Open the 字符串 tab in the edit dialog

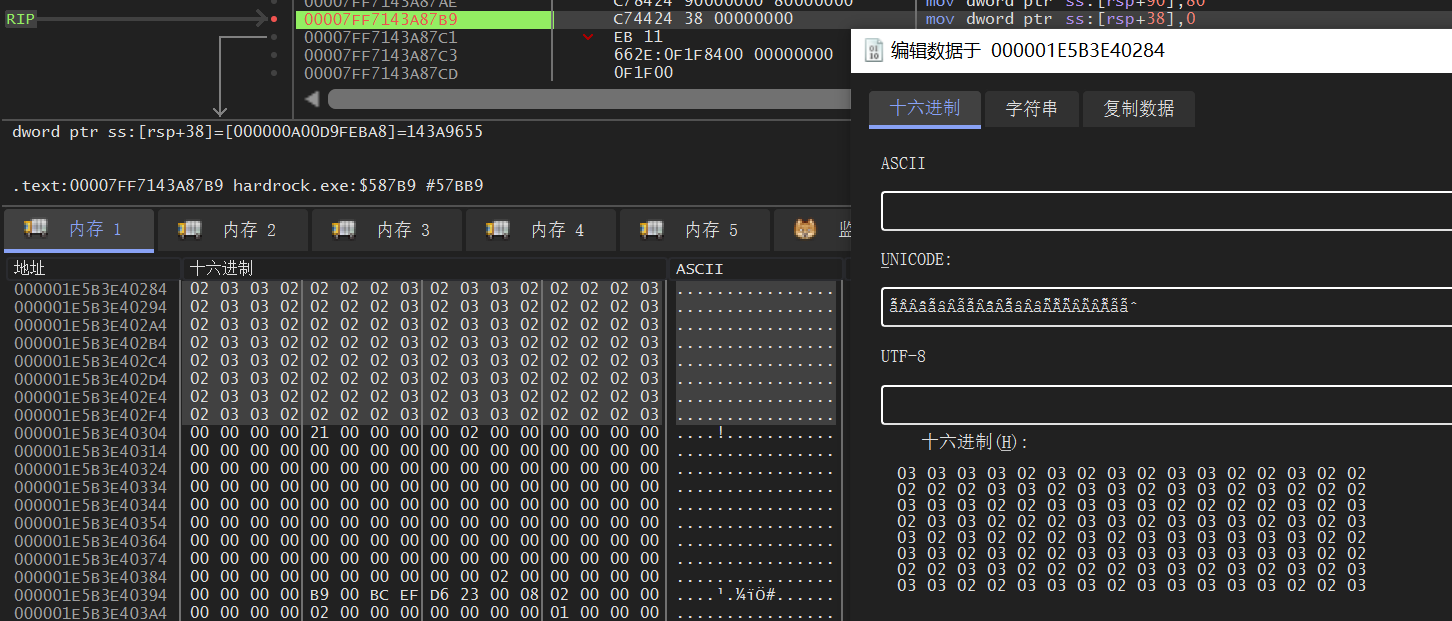click(1031, 109)
